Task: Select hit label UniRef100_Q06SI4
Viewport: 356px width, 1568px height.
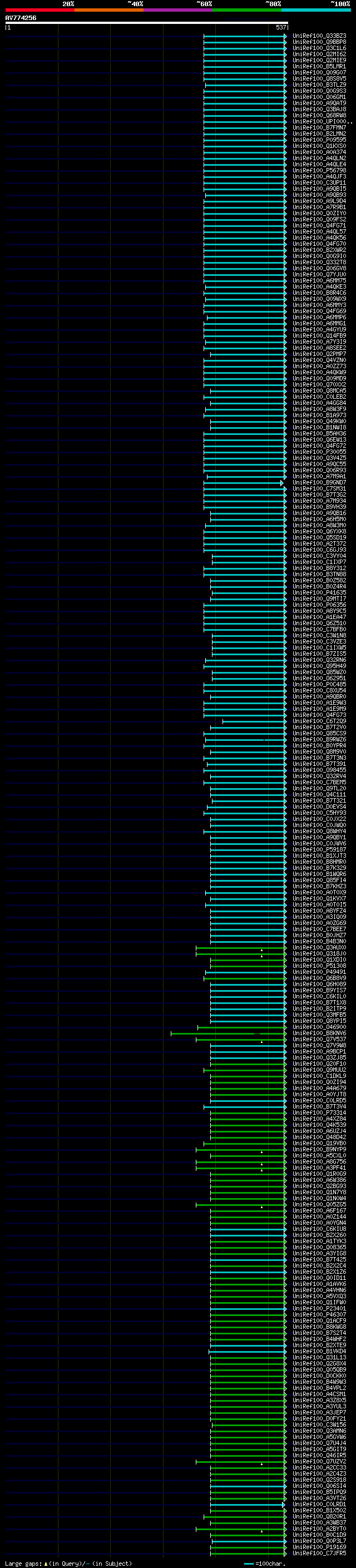Action: [319, 1486]
